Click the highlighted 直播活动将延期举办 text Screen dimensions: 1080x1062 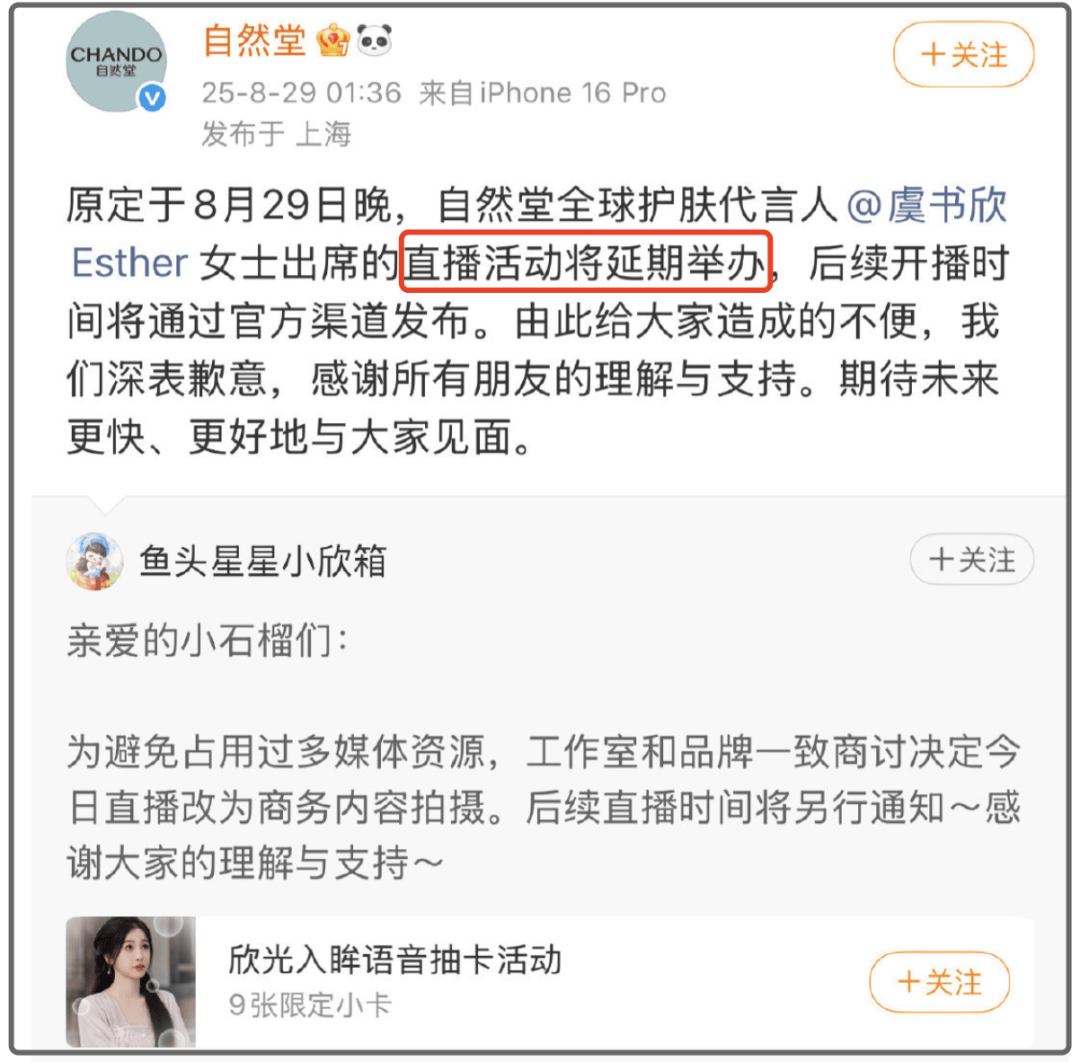pos(585,262)
